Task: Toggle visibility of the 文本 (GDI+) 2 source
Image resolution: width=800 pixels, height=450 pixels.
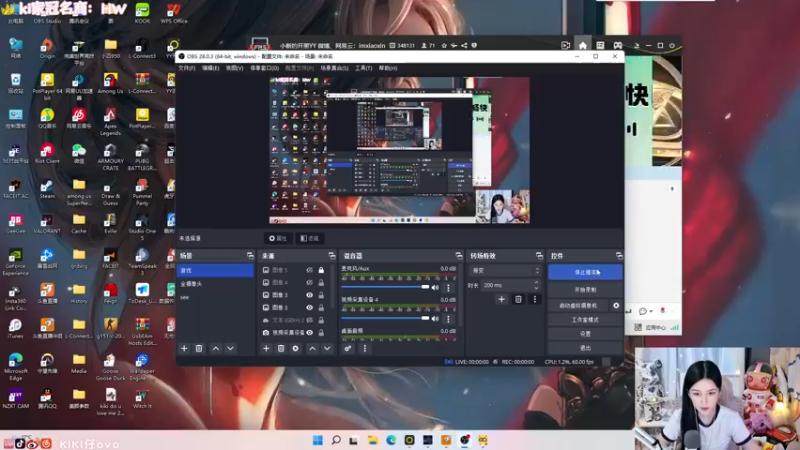Action: coord(309,320)
